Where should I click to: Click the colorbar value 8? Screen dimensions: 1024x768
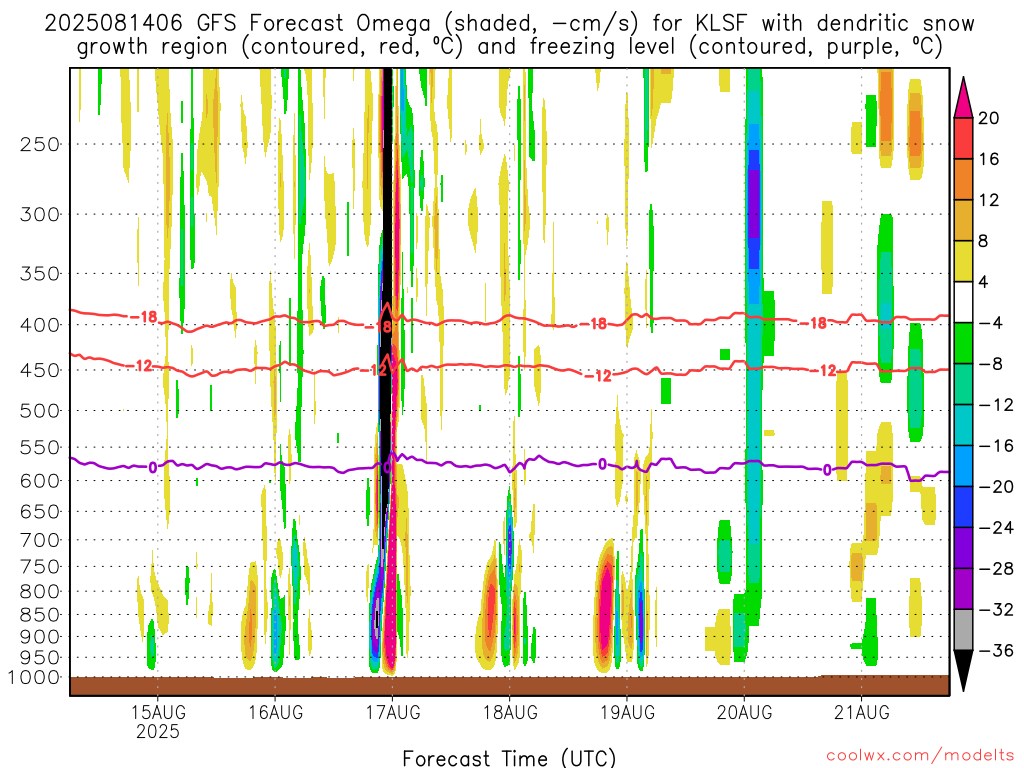pos(984,242)
